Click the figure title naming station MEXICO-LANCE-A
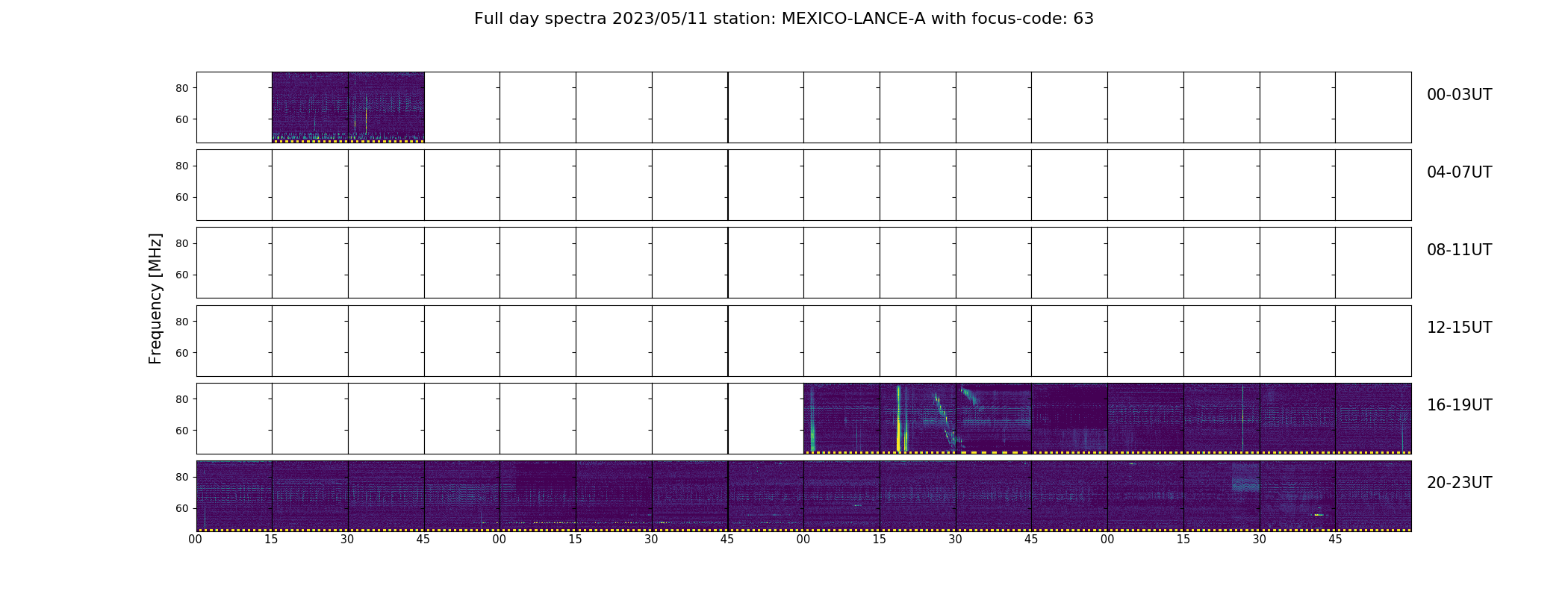 [783, 19]
